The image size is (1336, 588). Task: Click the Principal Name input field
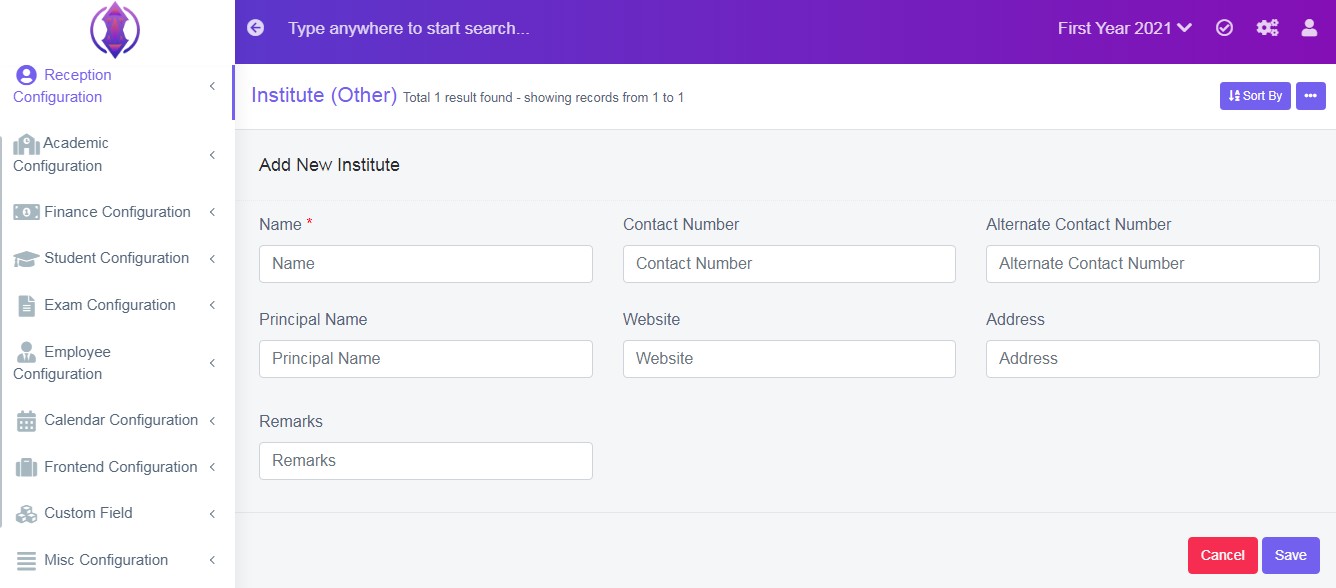click(426, 359)
